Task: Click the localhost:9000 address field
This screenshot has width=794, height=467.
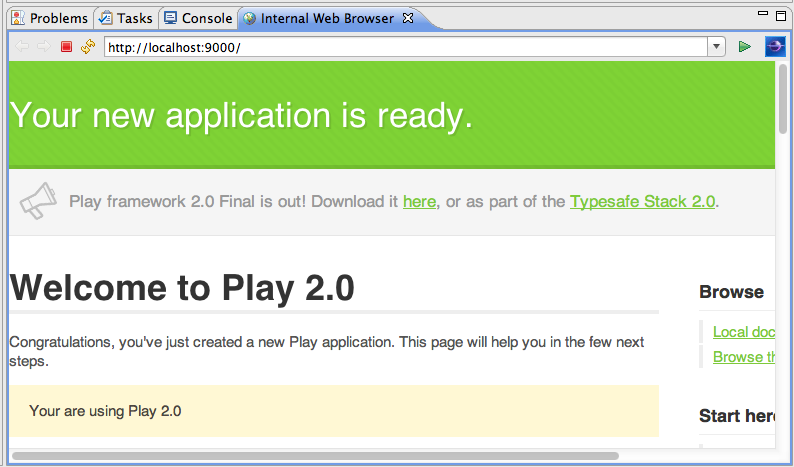Action: (x=406, y=47)
